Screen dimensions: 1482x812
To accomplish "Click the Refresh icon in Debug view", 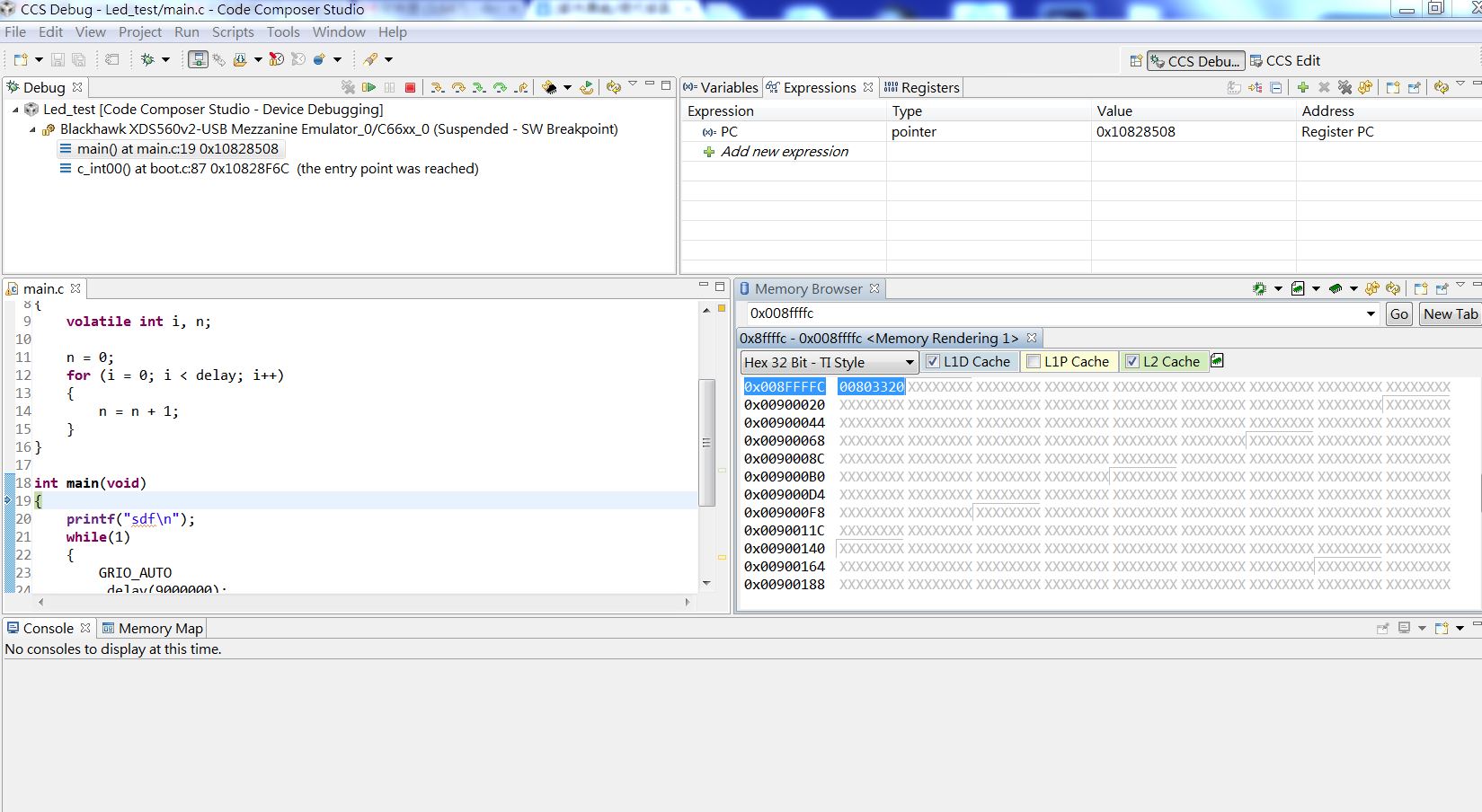I will (613, 87).
